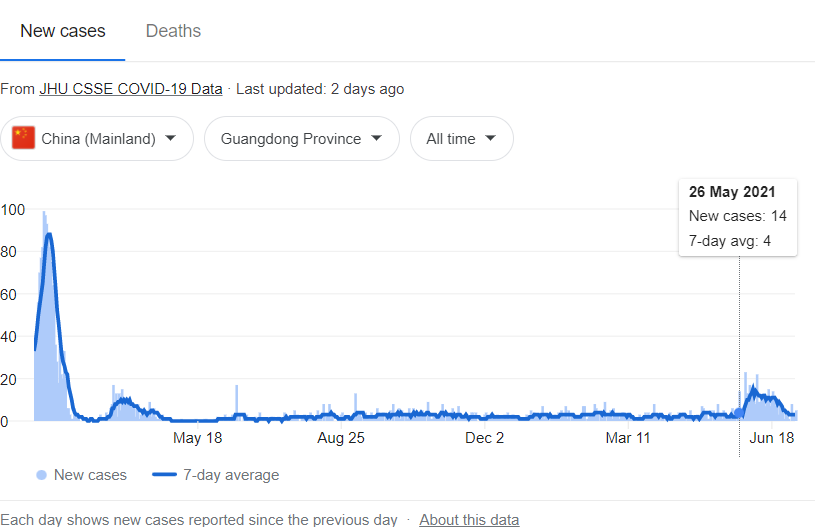Viewport: 815px width, 527px height.
Task: Click the highlighted 26 May 2021 data point
Action: pyautogui.click(x=739, y=412)
